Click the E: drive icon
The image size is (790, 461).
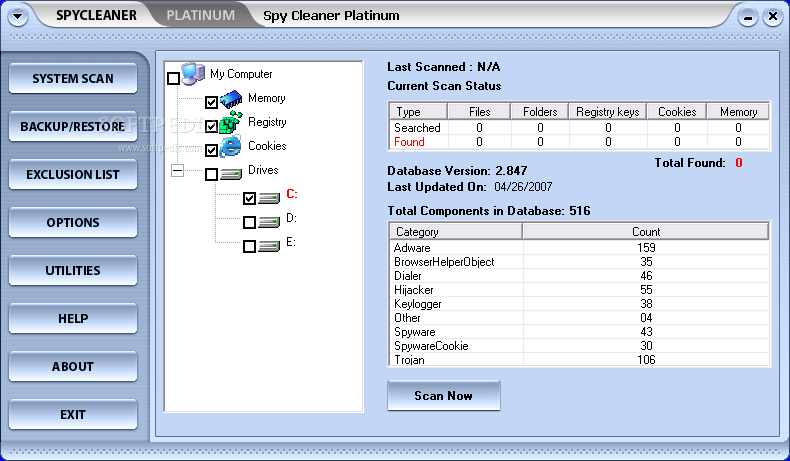coord(269,246)
